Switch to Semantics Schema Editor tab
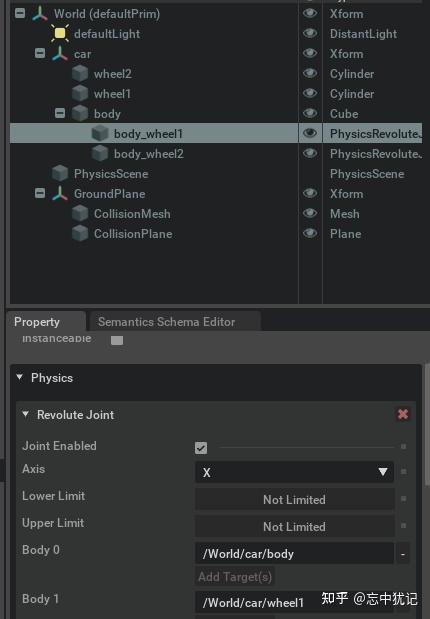Viewport: 430px width, 619px height. coord(166,322)
